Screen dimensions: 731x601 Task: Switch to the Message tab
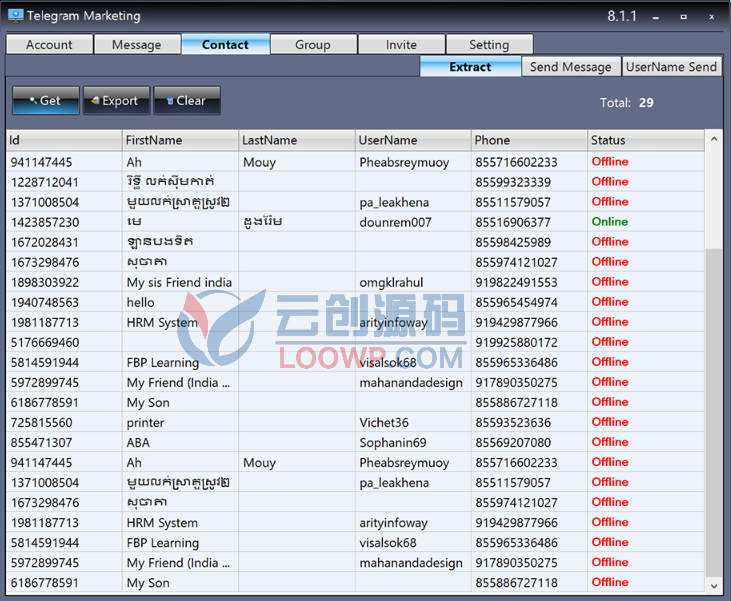[137, 44]
